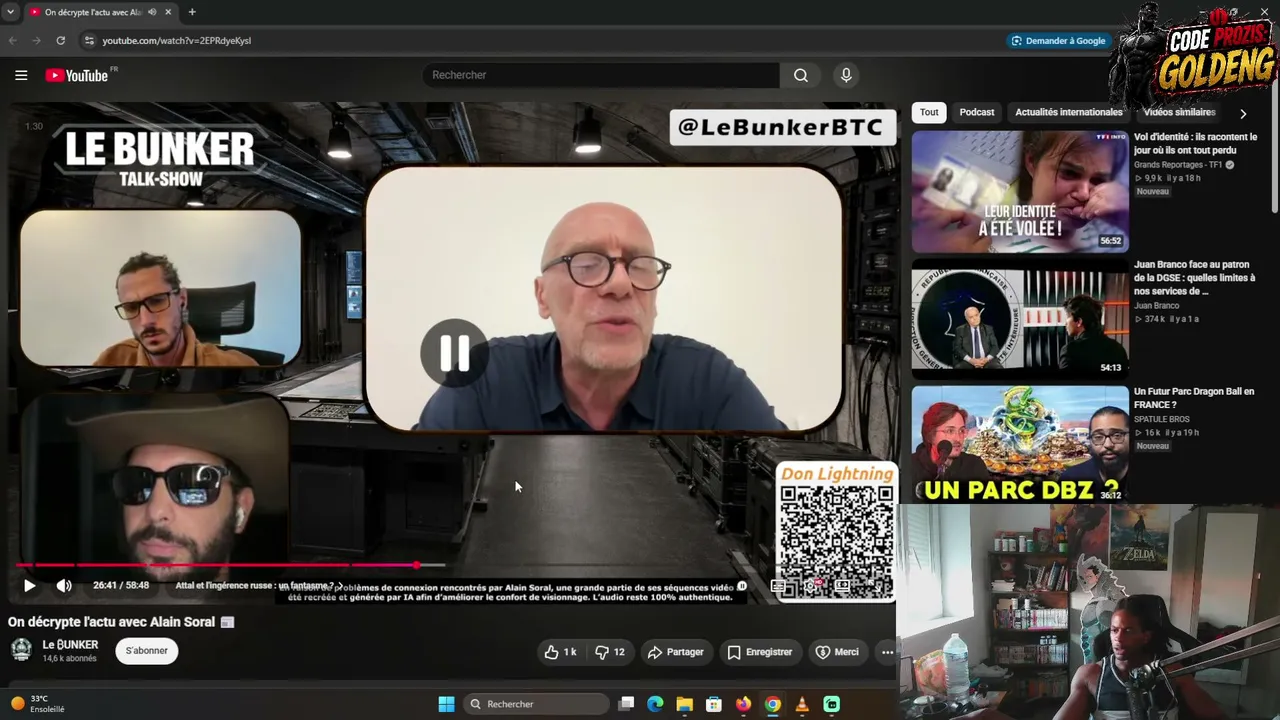The image size is (1280, 720).
Task: Select the Actualités internationales filter chip
Action: tap(1068, 112)
